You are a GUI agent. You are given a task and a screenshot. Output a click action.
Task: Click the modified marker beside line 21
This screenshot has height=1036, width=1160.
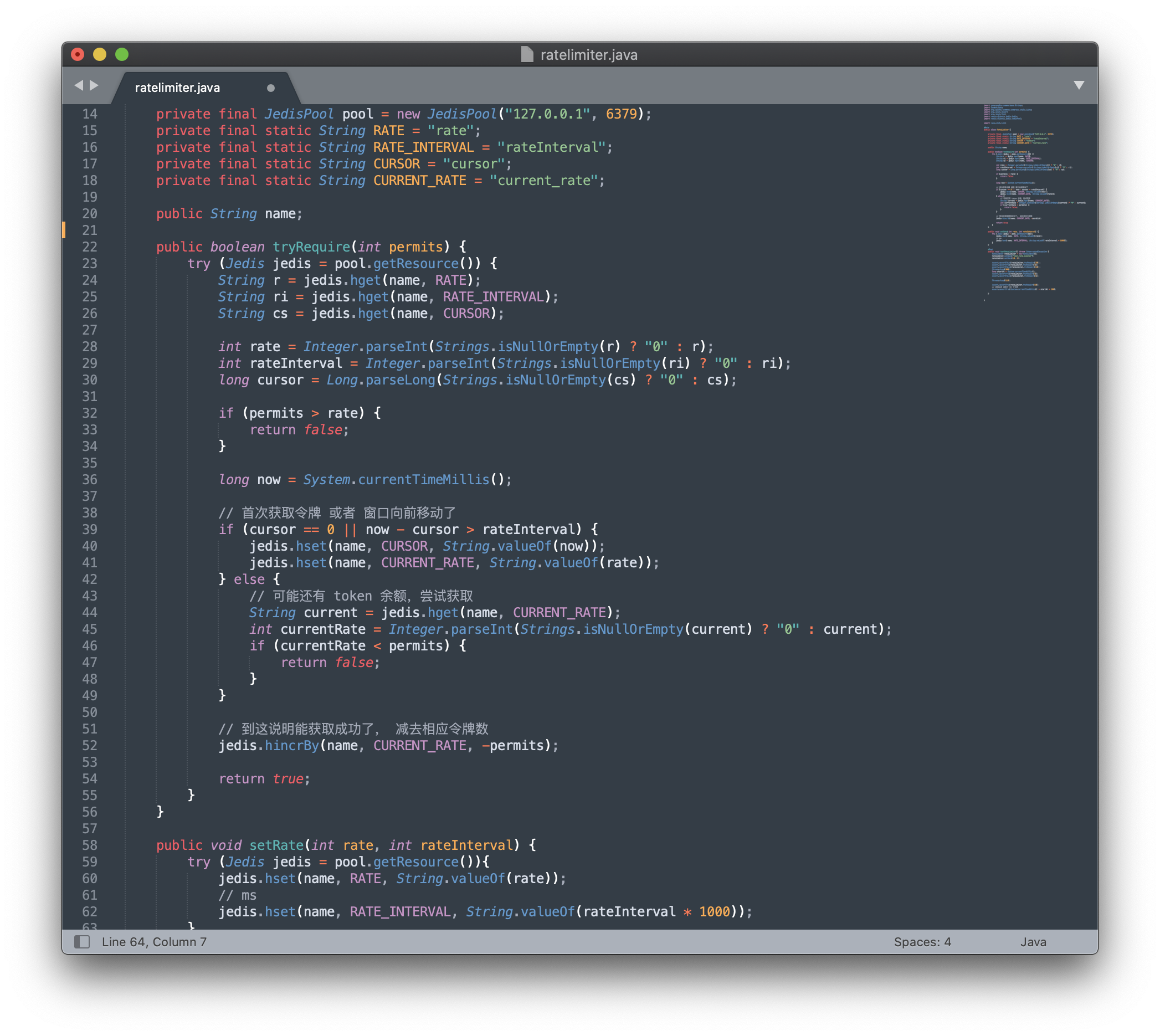[x=64, y=230]
